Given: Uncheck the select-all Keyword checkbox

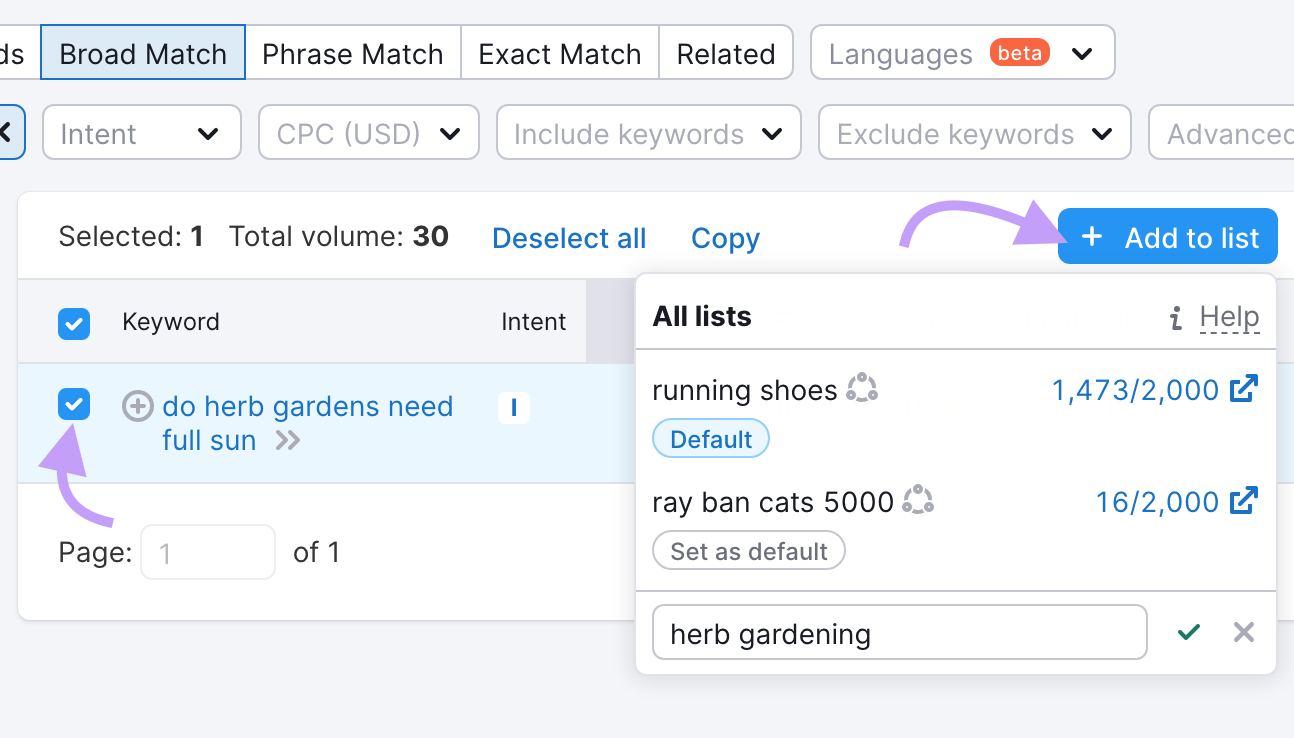Looking at the screenshot, I should (x=74, y=322).
